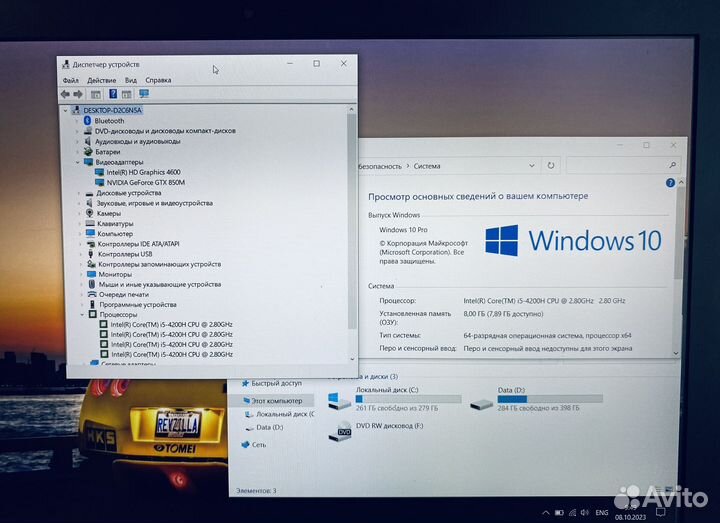Select the Батареи category
Screen dimensions: 720x523
click(x=107, y=152)
